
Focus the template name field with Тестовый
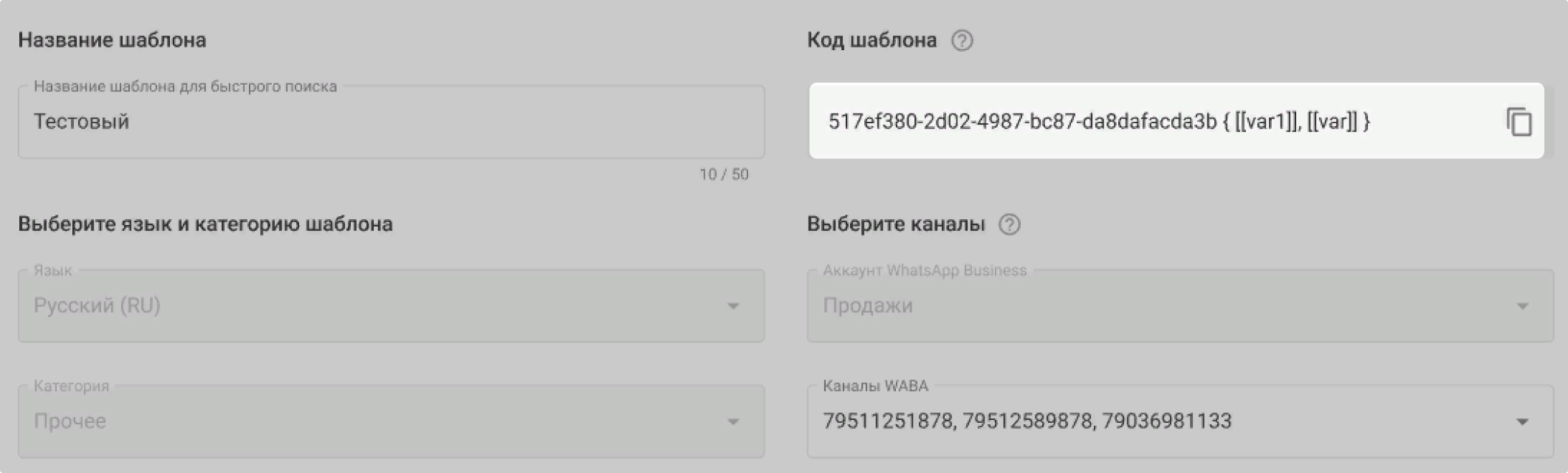point(391,122)
